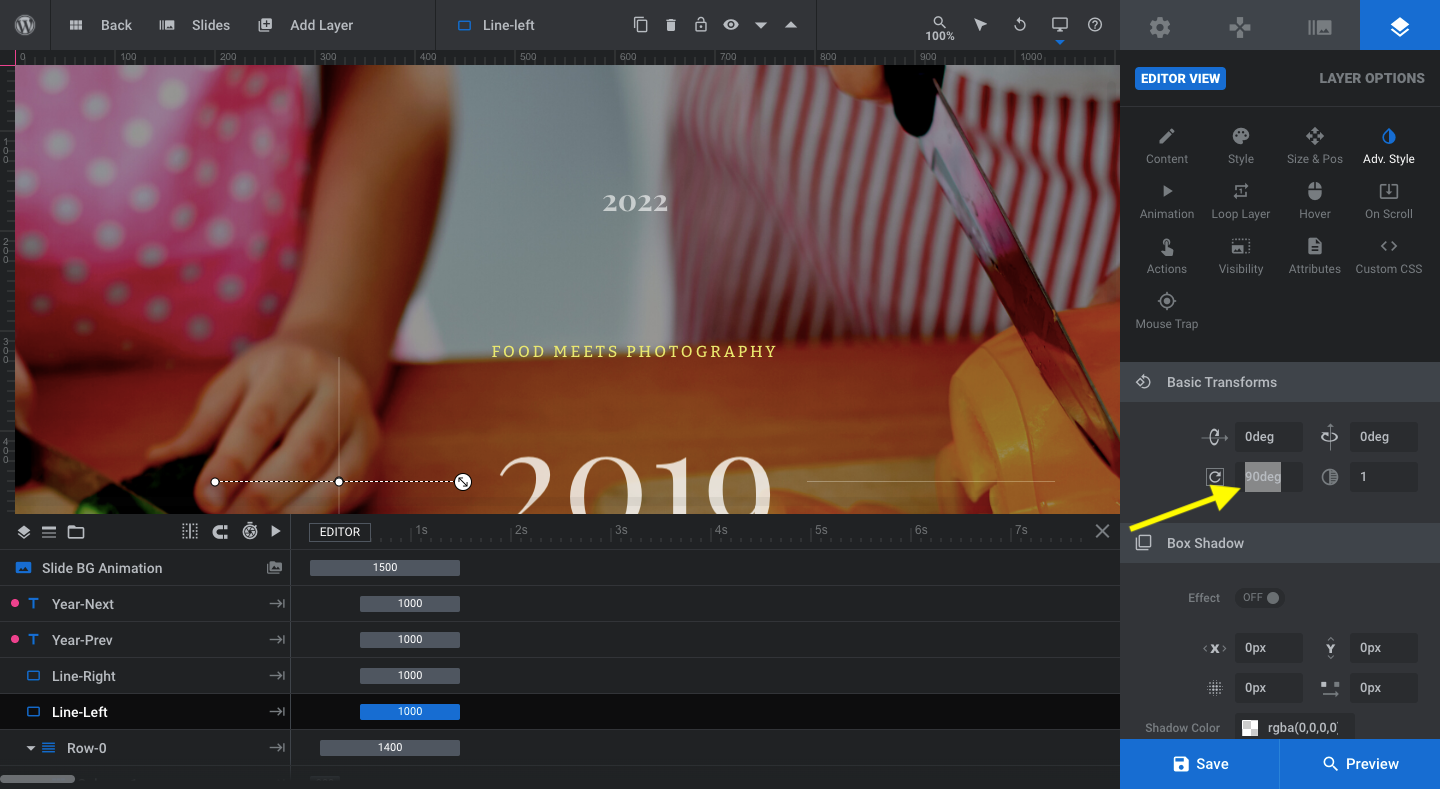This screenshot has height=789, width=1440.
Task: Open the zoom 100% control
Action: coord(939,28)
